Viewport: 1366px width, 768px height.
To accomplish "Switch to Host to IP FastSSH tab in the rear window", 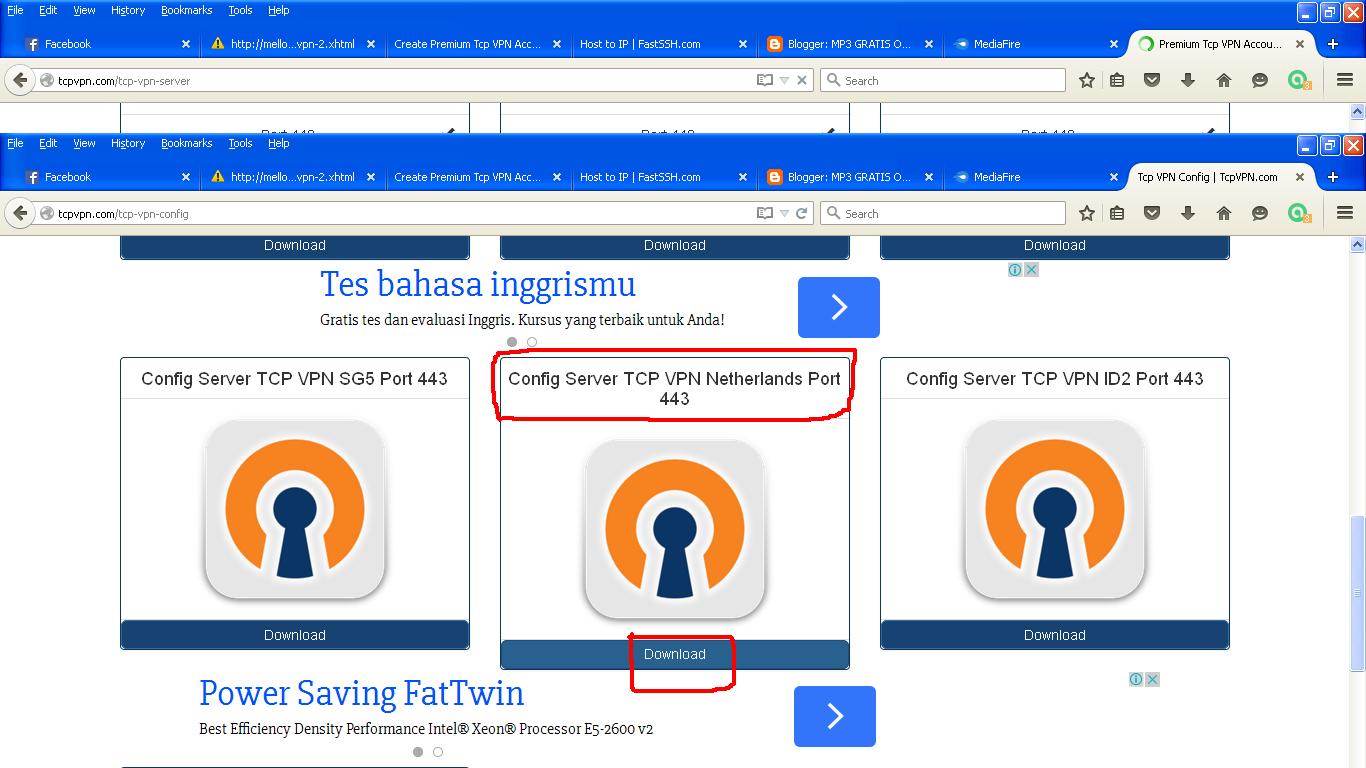I will coord(664,44).
